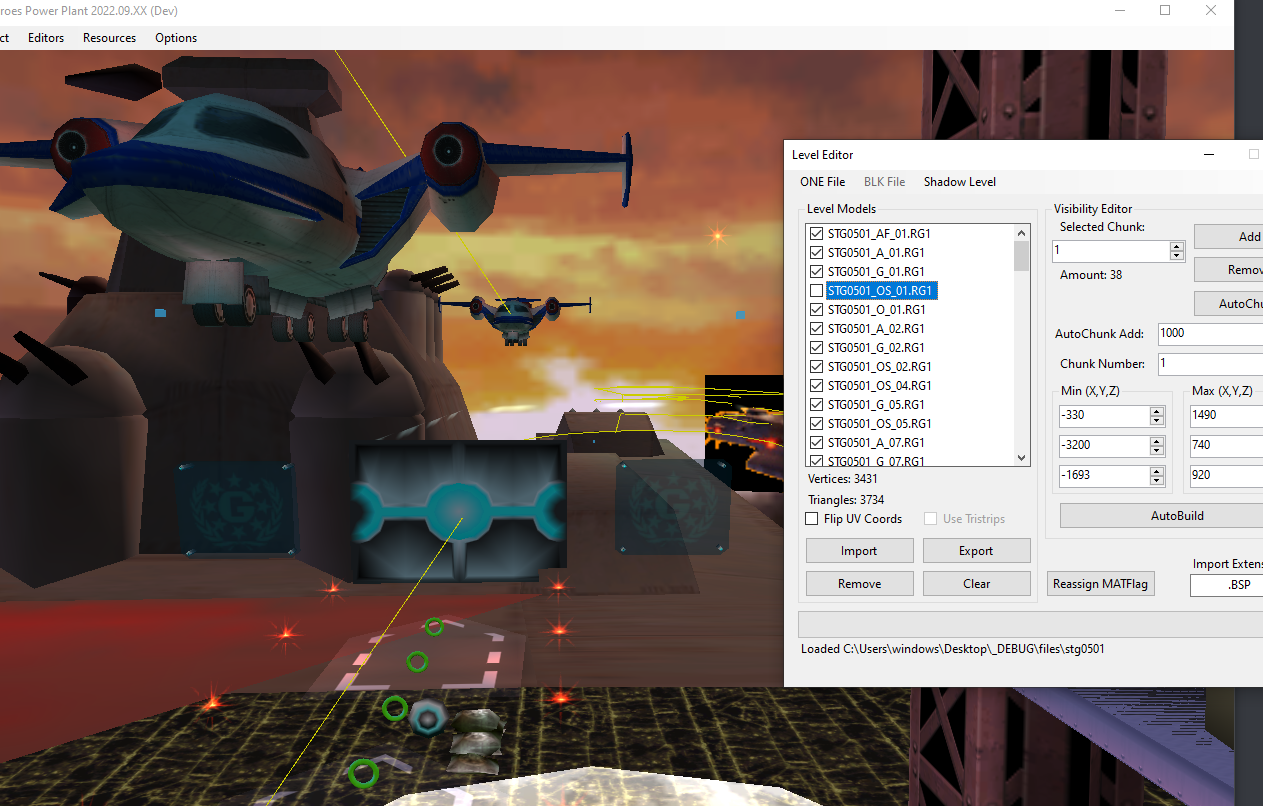Screen dimensions: 1263x806
Task: Remove the selected model
Action: 859,583
